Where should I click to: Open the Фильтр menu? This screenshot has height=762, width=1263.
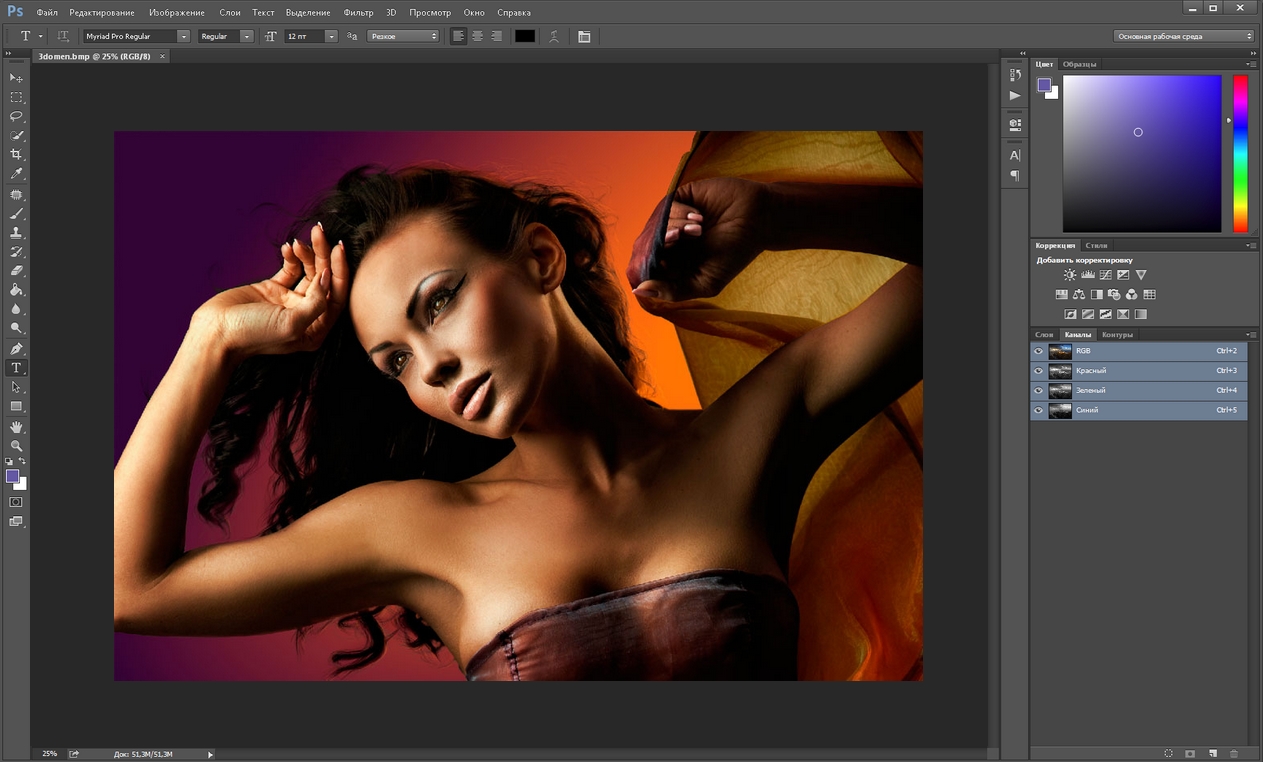point(358,13)
